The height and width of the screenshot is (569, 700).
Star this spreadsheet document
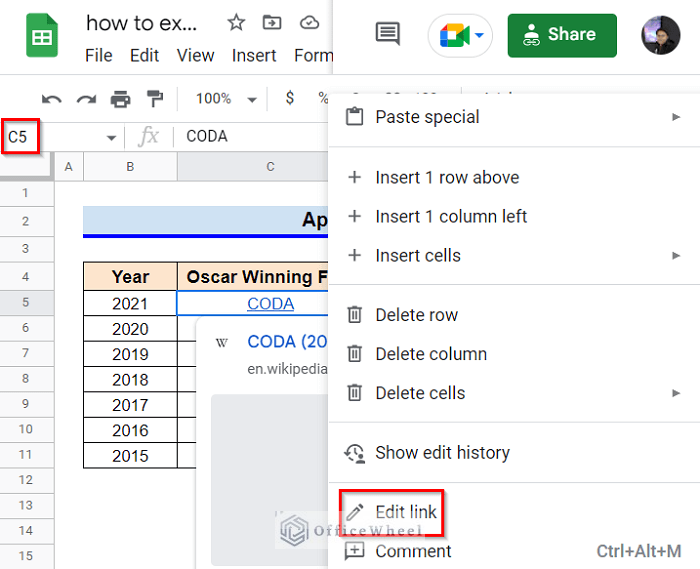click(236, 23)
